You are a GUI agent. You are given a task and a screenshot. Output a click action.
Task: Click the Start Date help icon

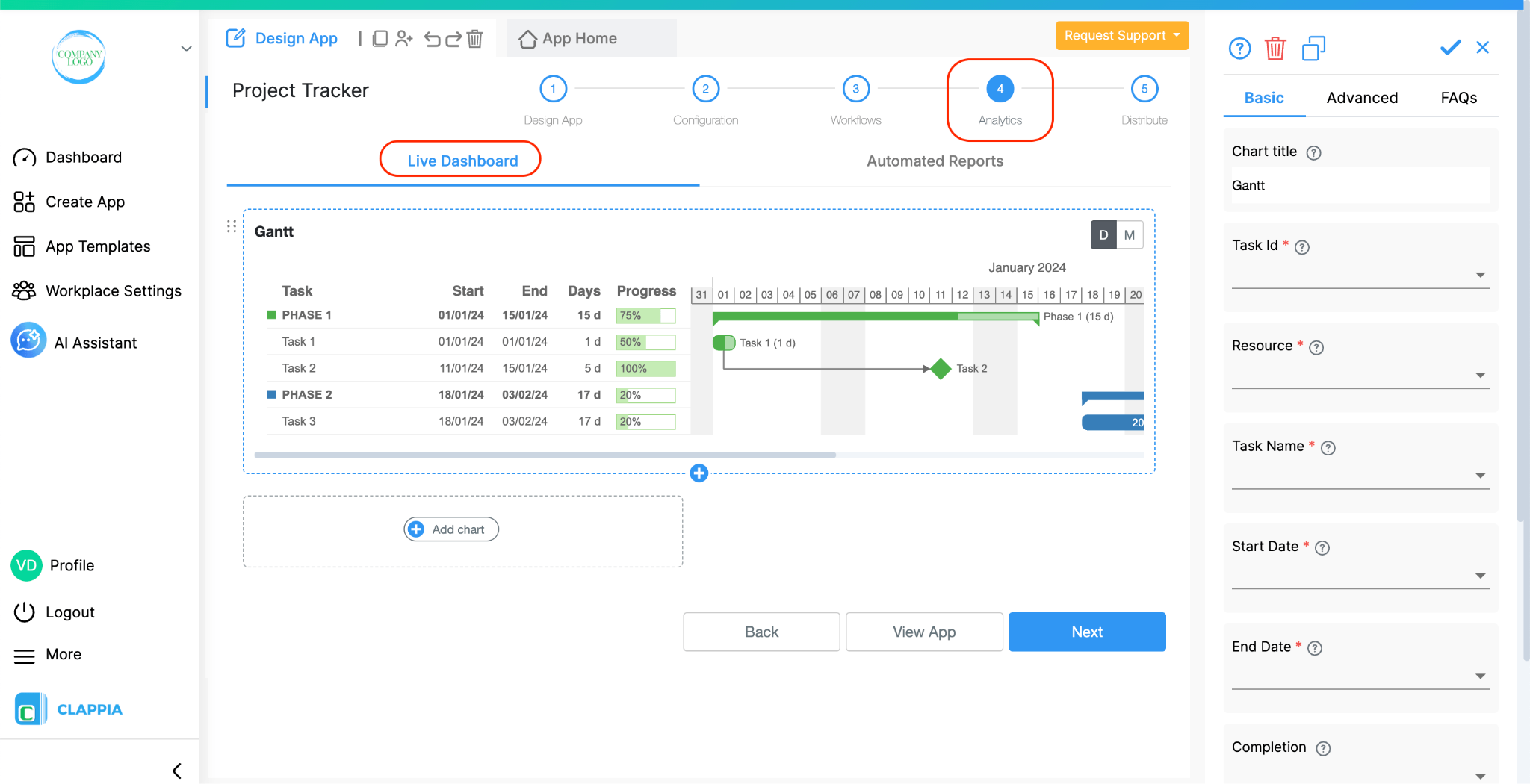tap(1322, 548)
